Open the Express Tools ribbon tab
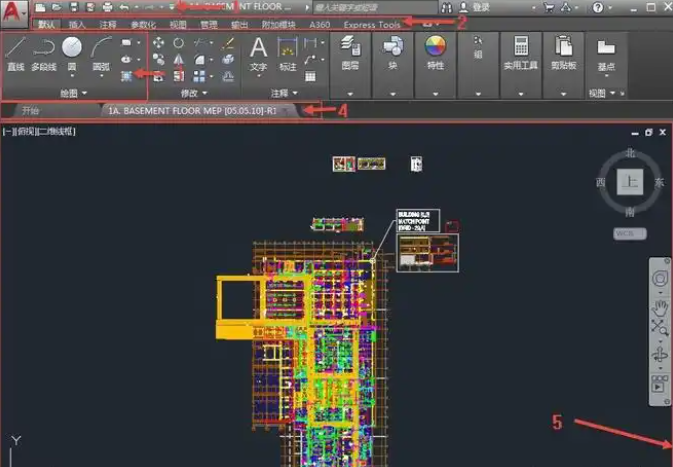The width and height of the screenshot is (673, 467). pyautogui.click(x=371, y=24)
